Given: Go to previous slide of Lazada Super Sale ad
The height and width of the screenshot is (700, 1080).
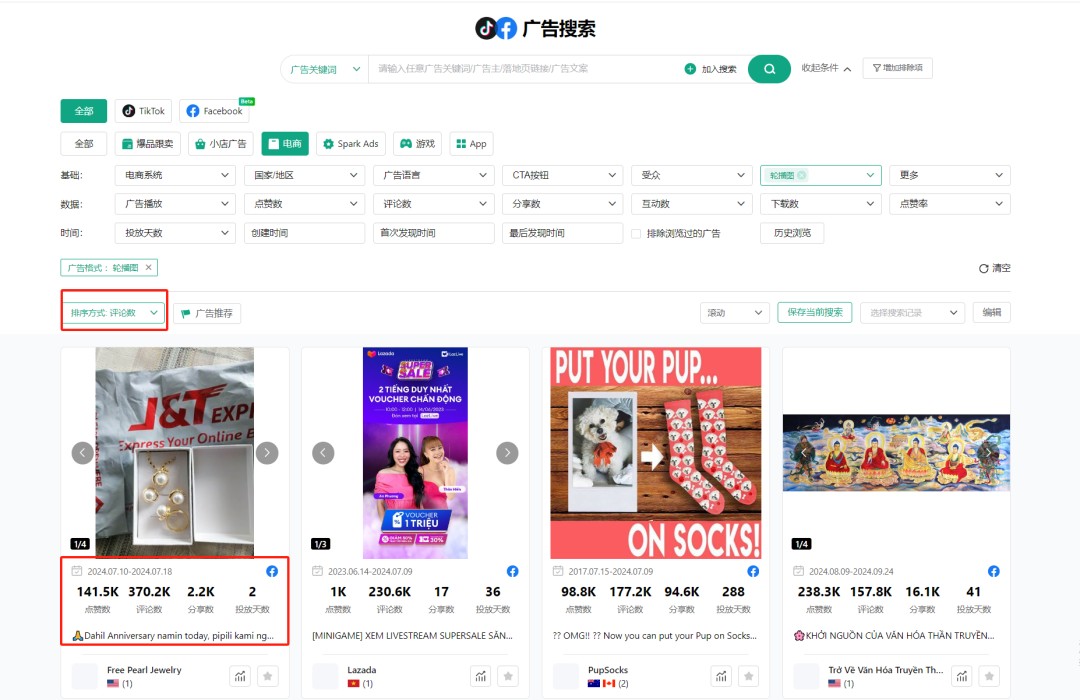Looking at the screenshot, I should coord(323,453).
